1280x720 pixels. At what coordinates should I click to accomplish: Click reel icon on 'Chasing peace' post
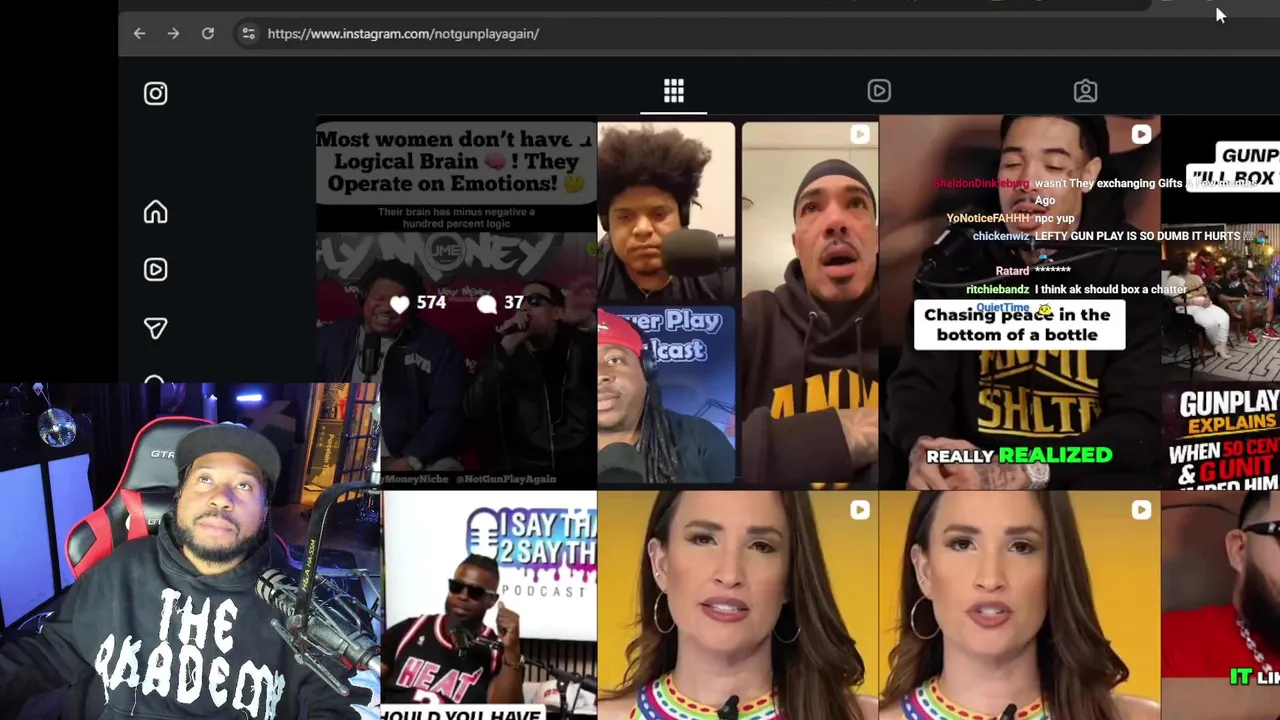[x=1141, y=134]
